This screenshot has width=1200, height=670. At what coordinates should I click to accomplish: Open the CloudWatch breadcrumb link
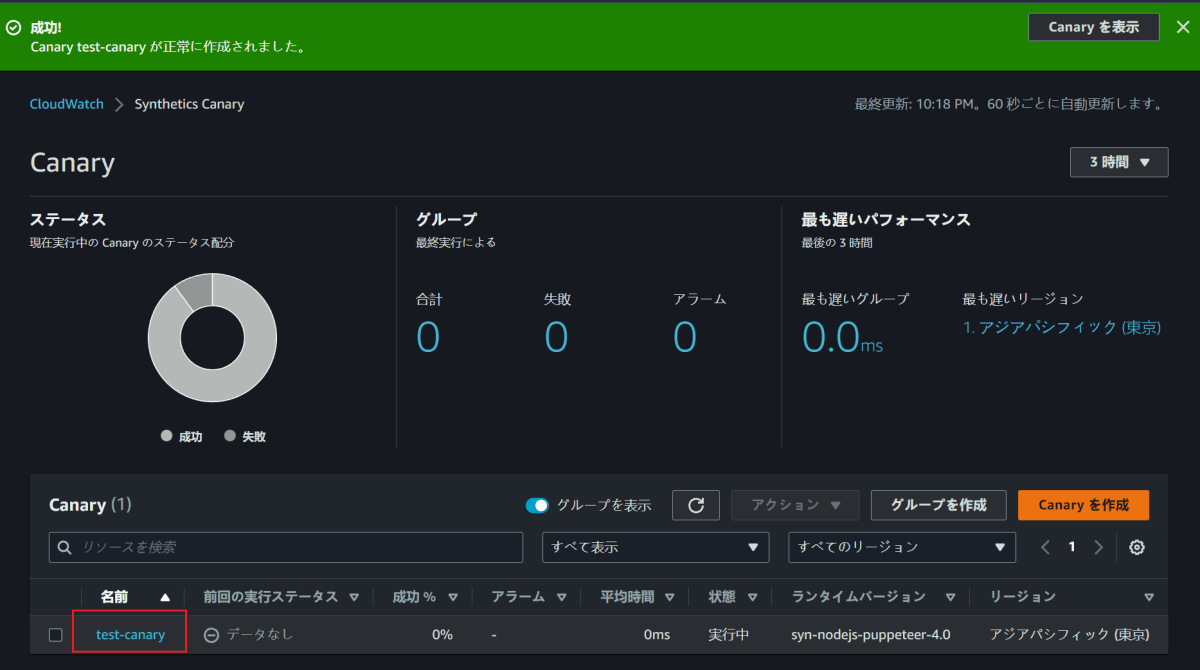pyautogui.click(x=67, y=104)
